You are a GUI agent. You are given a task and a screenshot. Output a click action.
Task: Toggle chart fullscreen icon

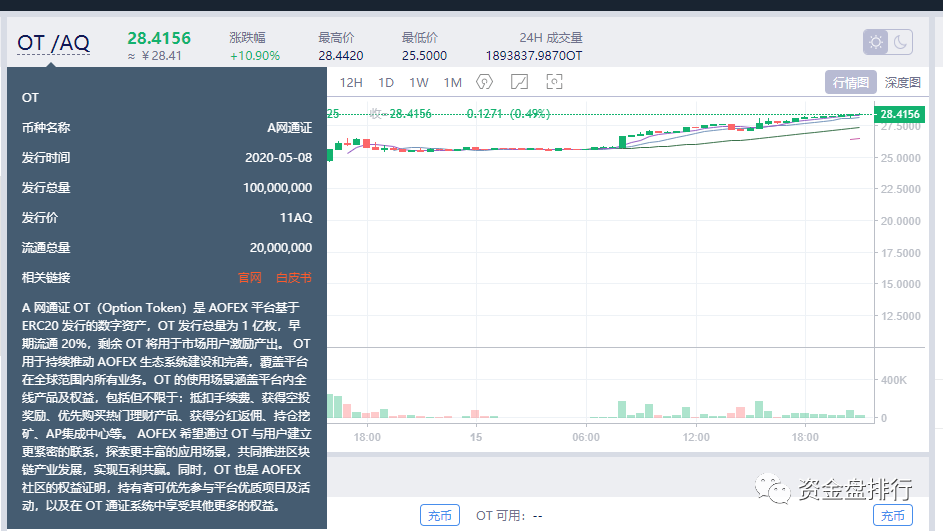click(554, 82)
